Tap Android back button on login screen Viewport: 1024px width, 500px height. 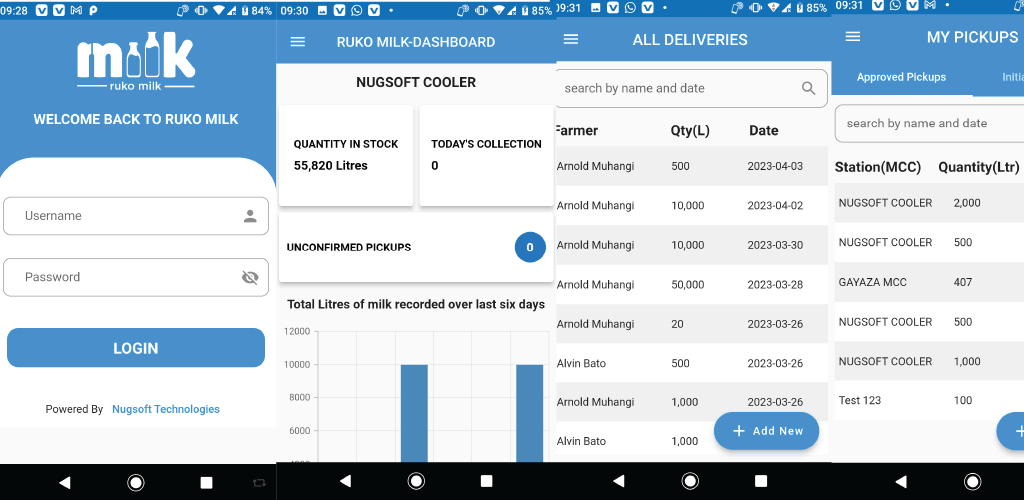pyautogui.click(x=64, y=482)
